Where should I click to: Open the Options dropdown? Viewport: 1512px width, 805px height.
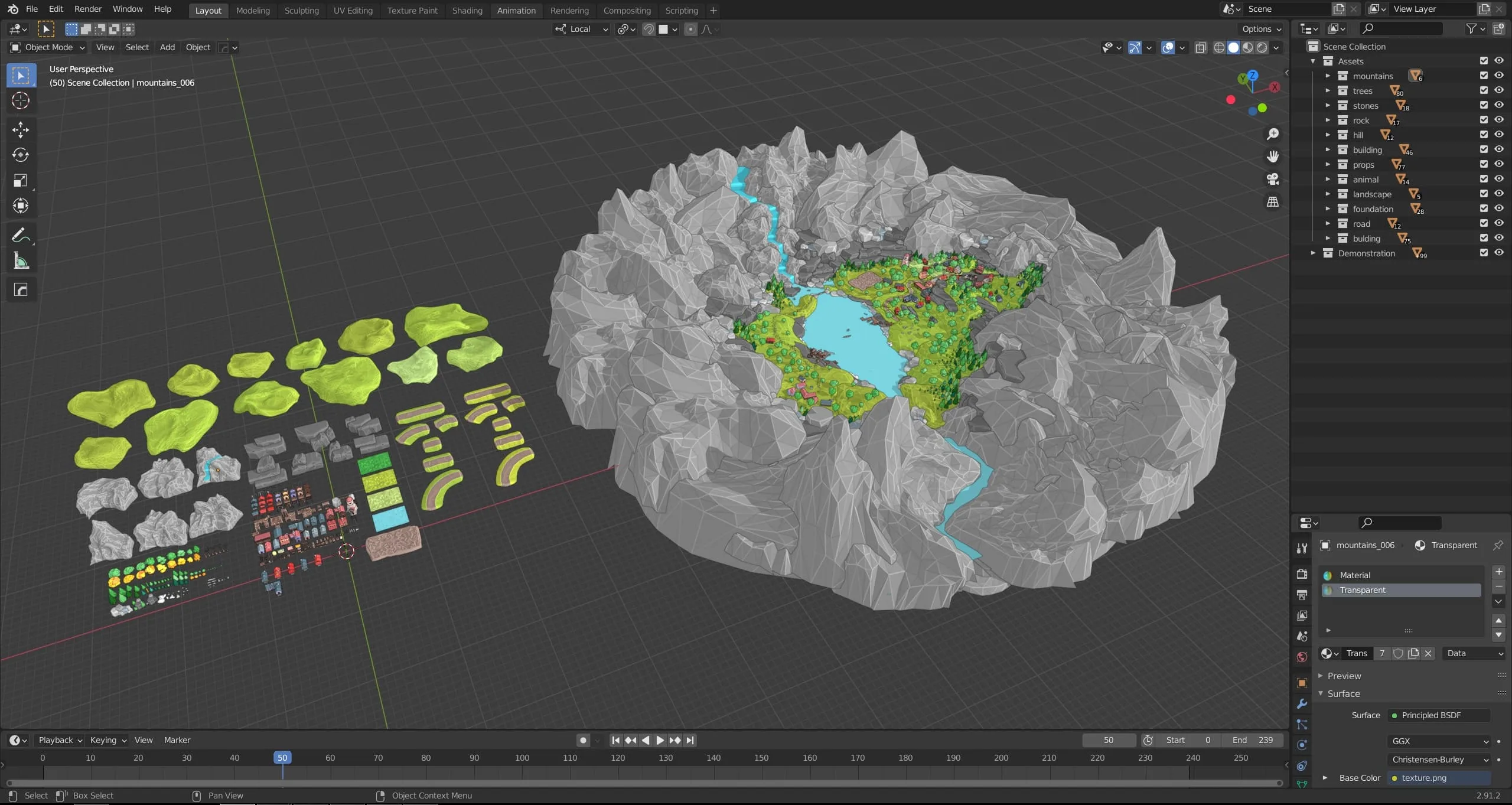point(1261,29)
